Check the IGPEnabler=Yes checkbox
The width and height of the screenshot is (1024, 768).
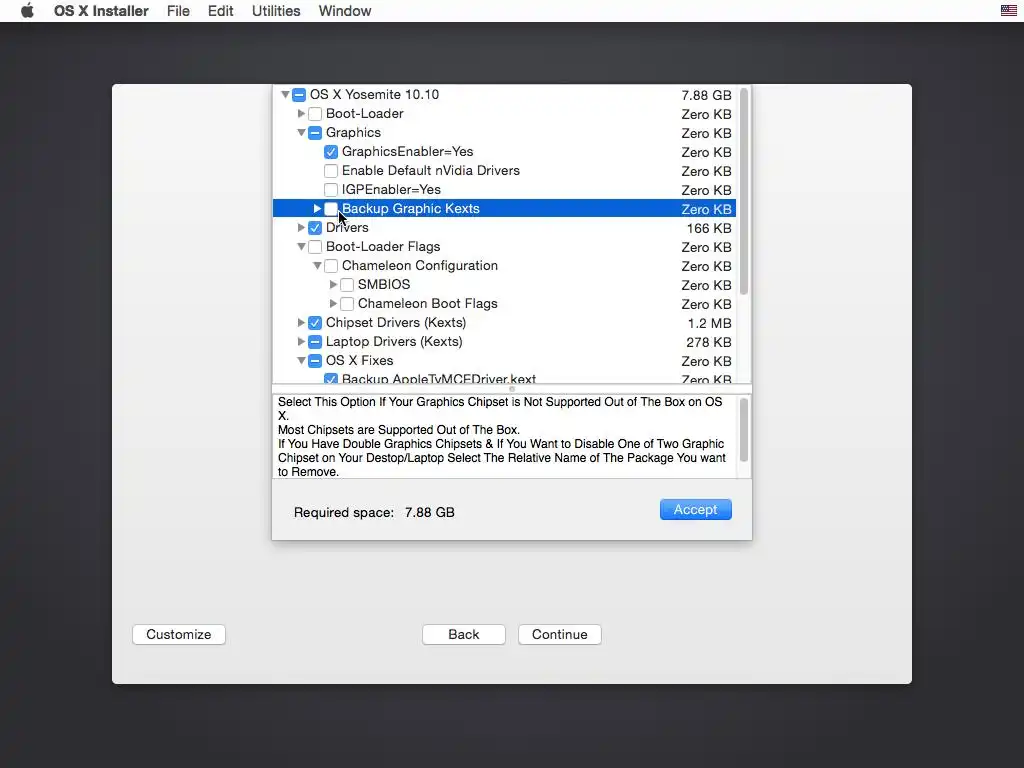331,189
